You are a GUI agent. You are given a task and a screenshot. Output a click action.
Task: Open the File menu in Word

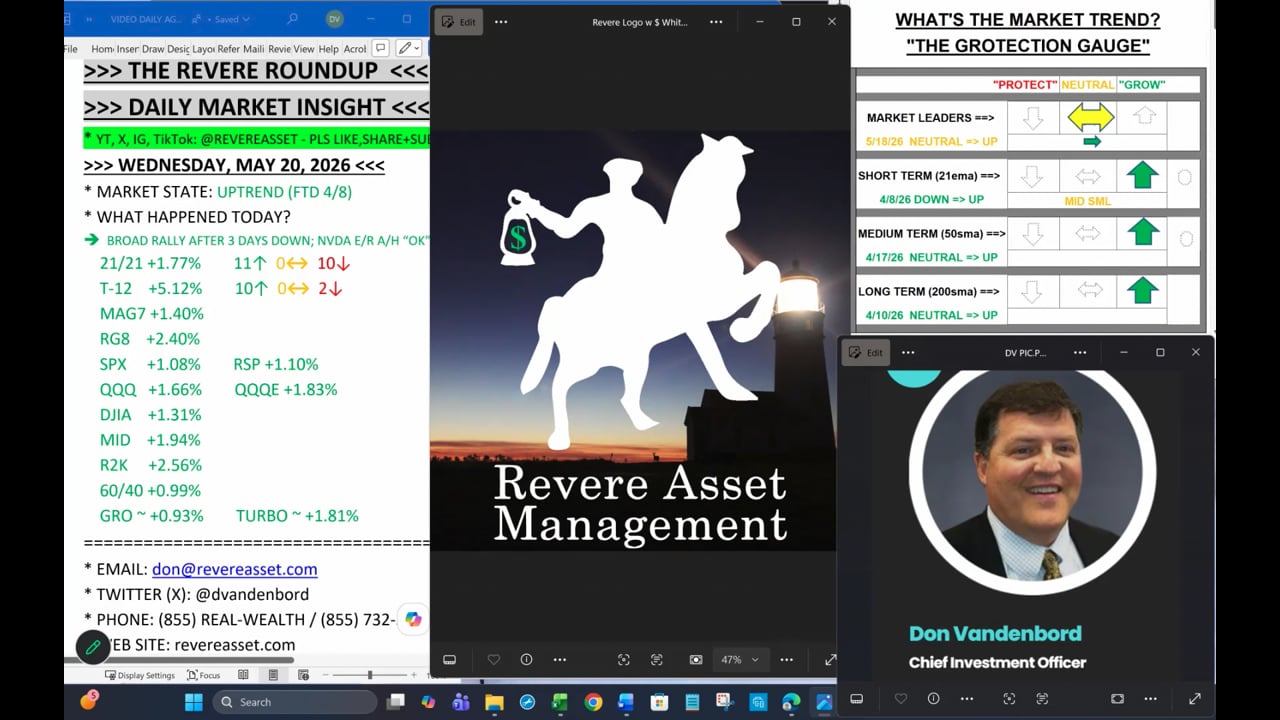70,49
